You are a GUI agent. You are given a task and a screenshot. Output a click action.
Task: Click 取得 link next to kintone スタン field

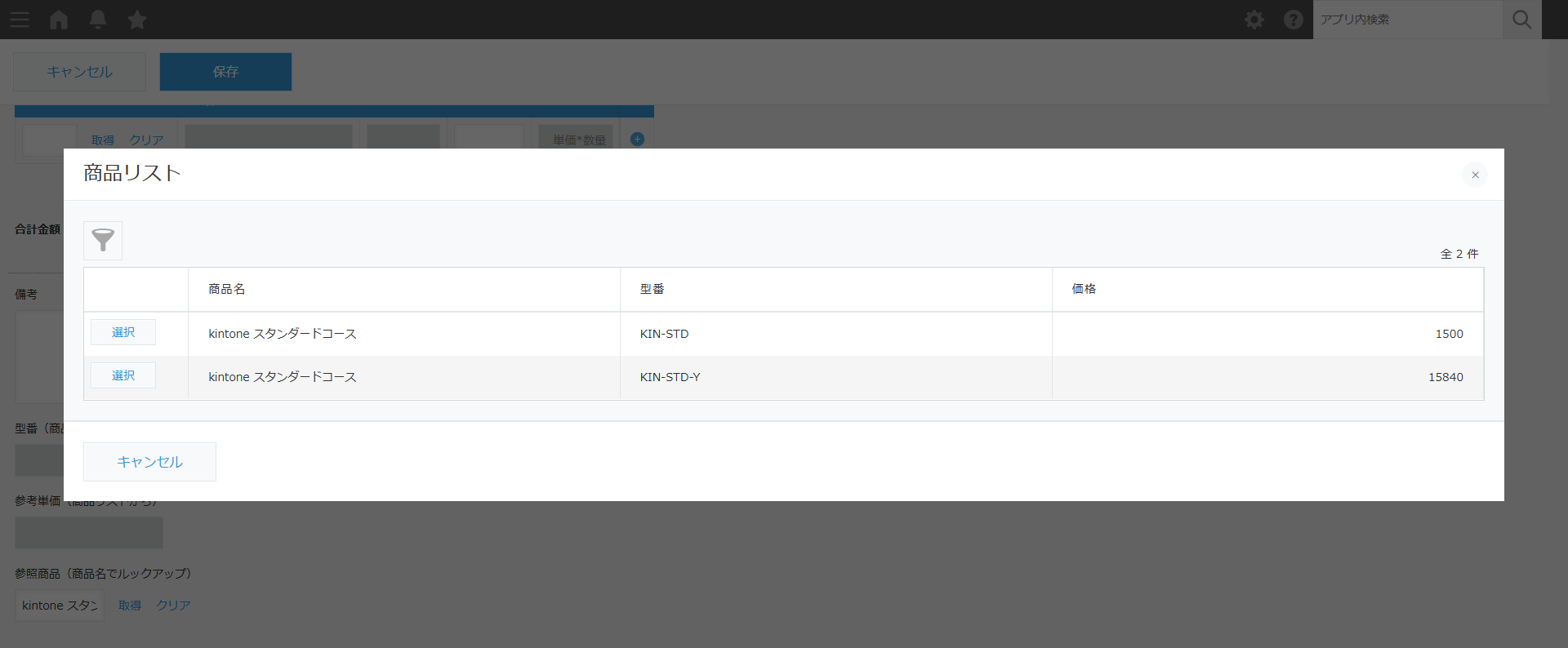(x=130, y=606)
